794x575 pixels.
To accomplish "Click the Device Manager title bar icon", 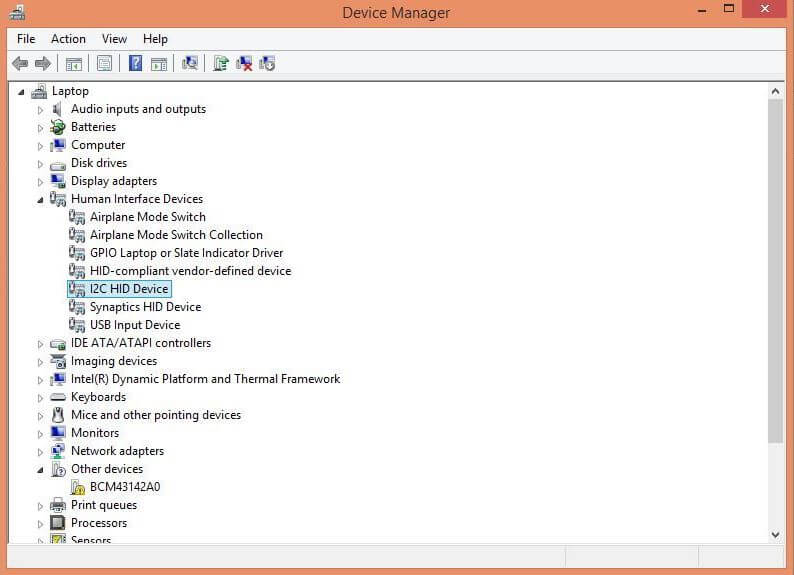I will pos(17,12).
